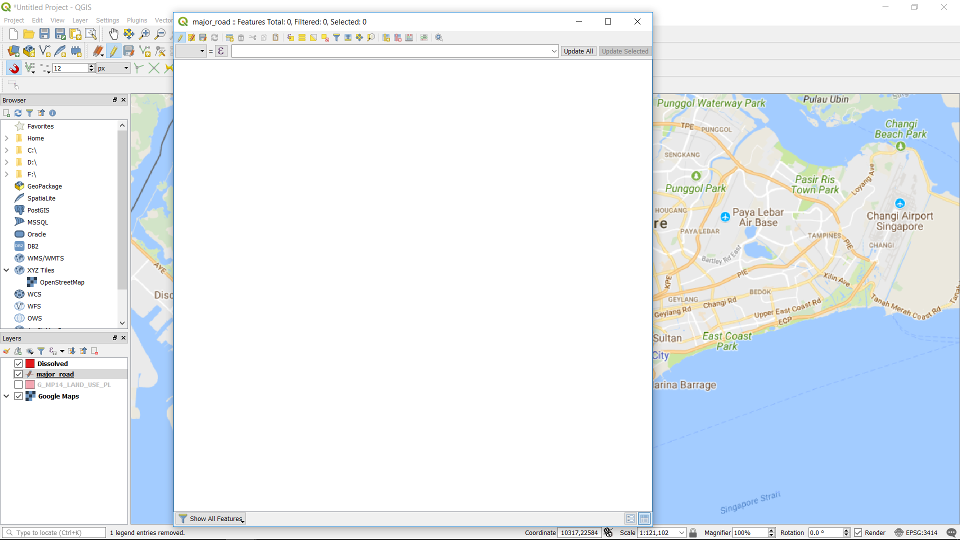Open the Plugins menu

click(x=137, y=20)
